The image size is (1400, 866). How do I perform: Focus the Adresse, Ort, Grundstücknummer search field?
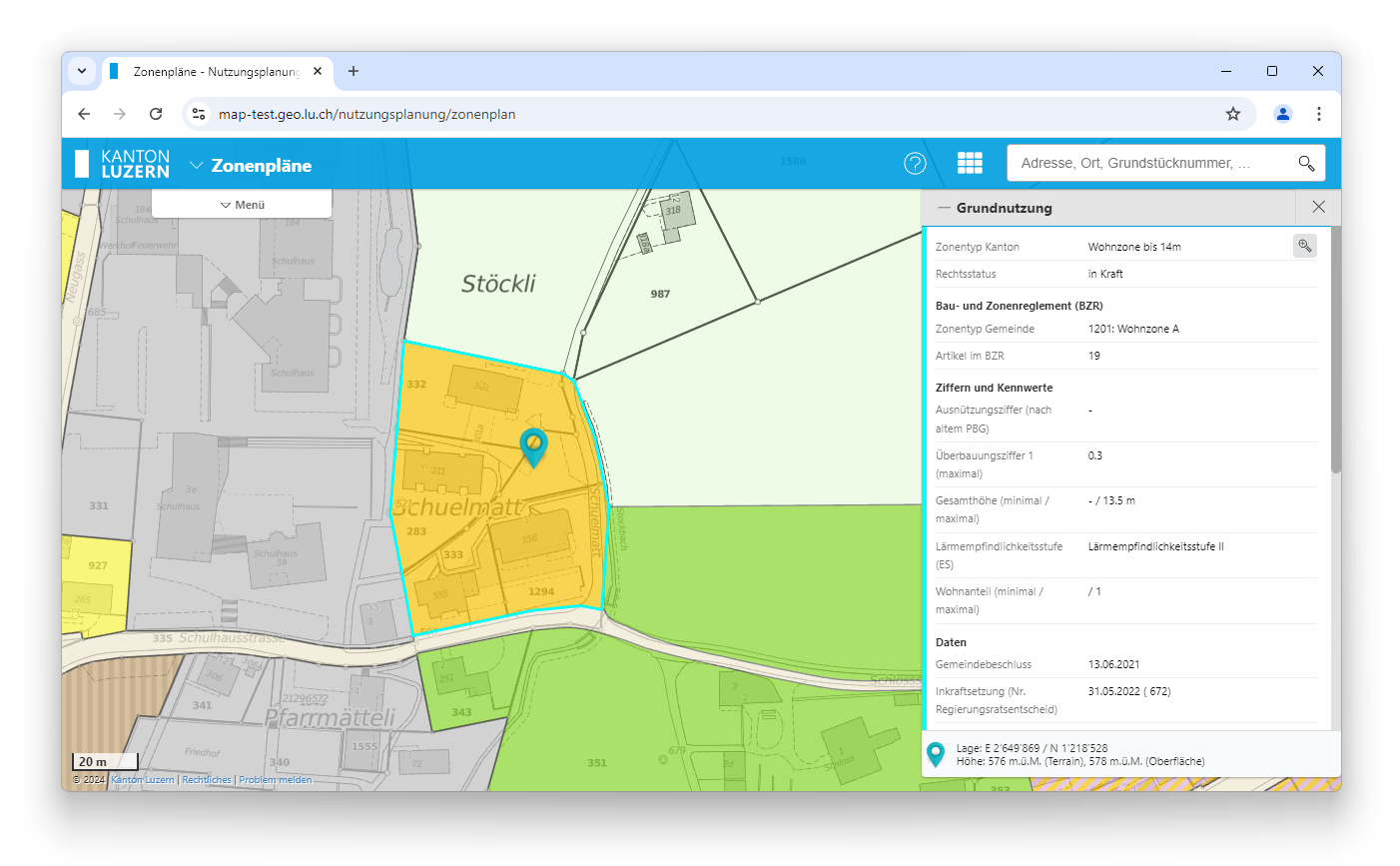[1150, 163]
